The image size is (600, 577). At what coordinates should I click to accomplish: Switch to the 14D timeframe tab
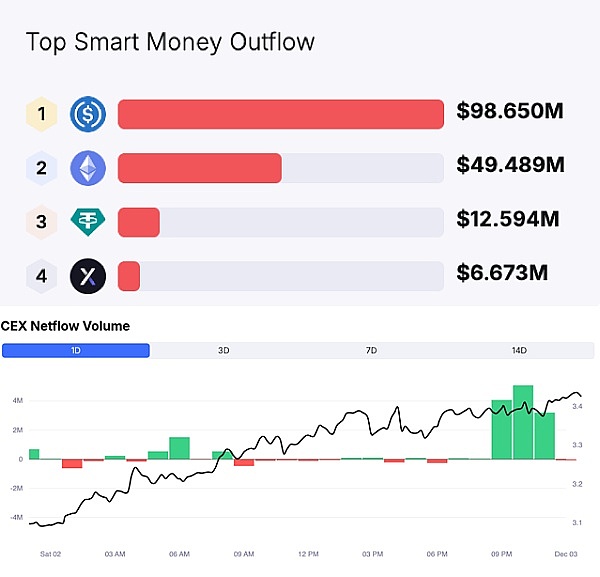coord(520,350)
